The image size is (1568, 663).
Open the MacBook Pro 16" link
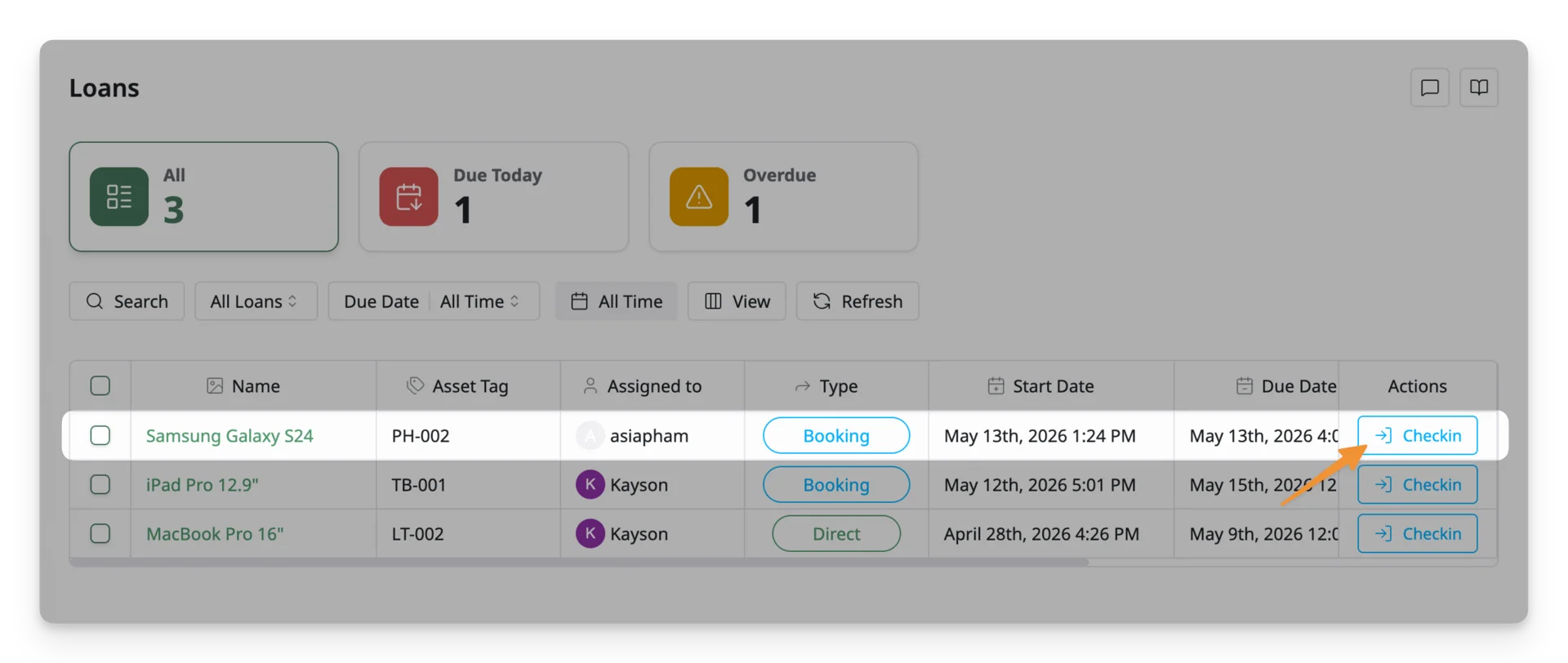click(x=215, y=533)
